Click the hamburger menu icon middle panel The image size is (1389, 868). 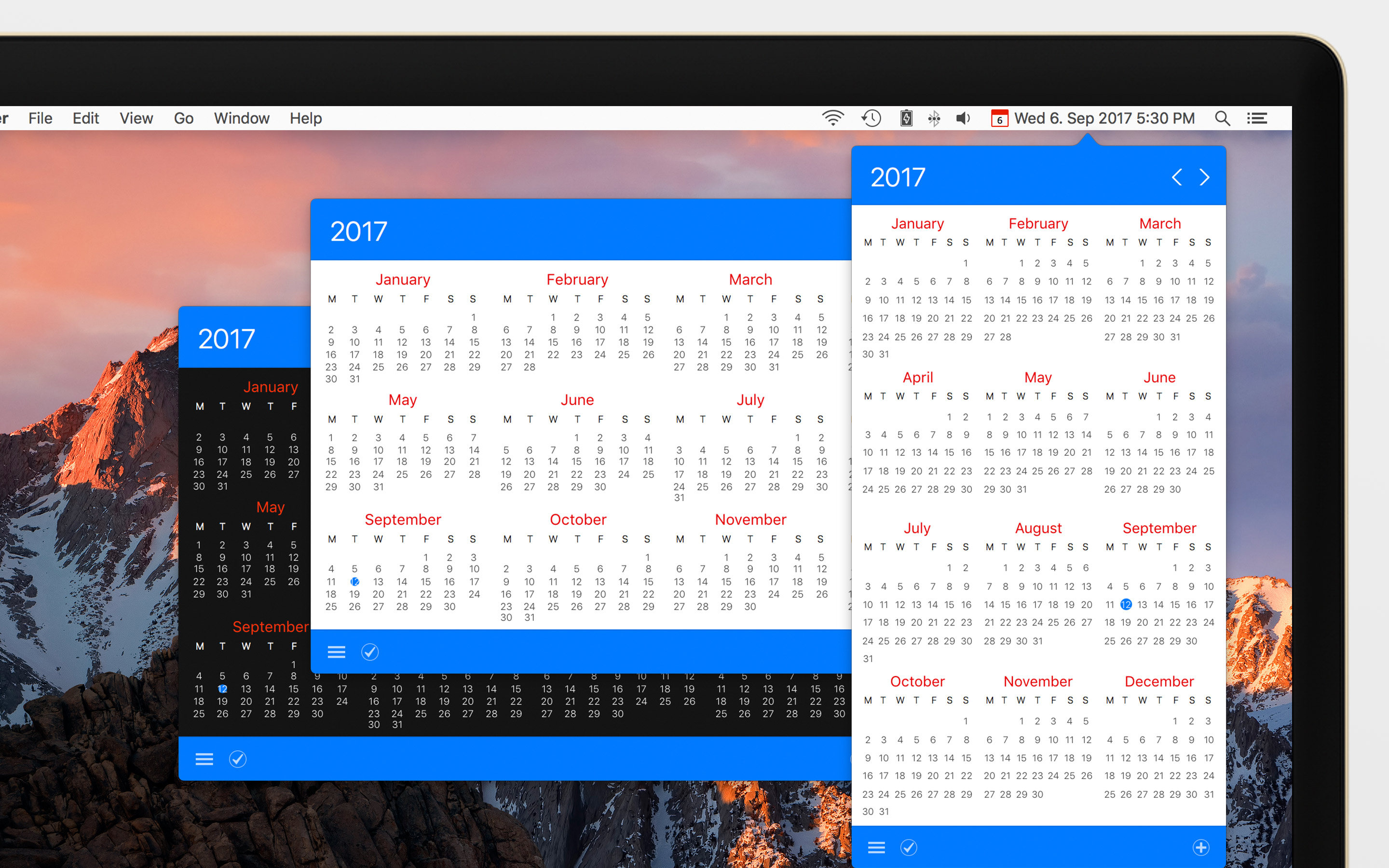coord(337,652)
